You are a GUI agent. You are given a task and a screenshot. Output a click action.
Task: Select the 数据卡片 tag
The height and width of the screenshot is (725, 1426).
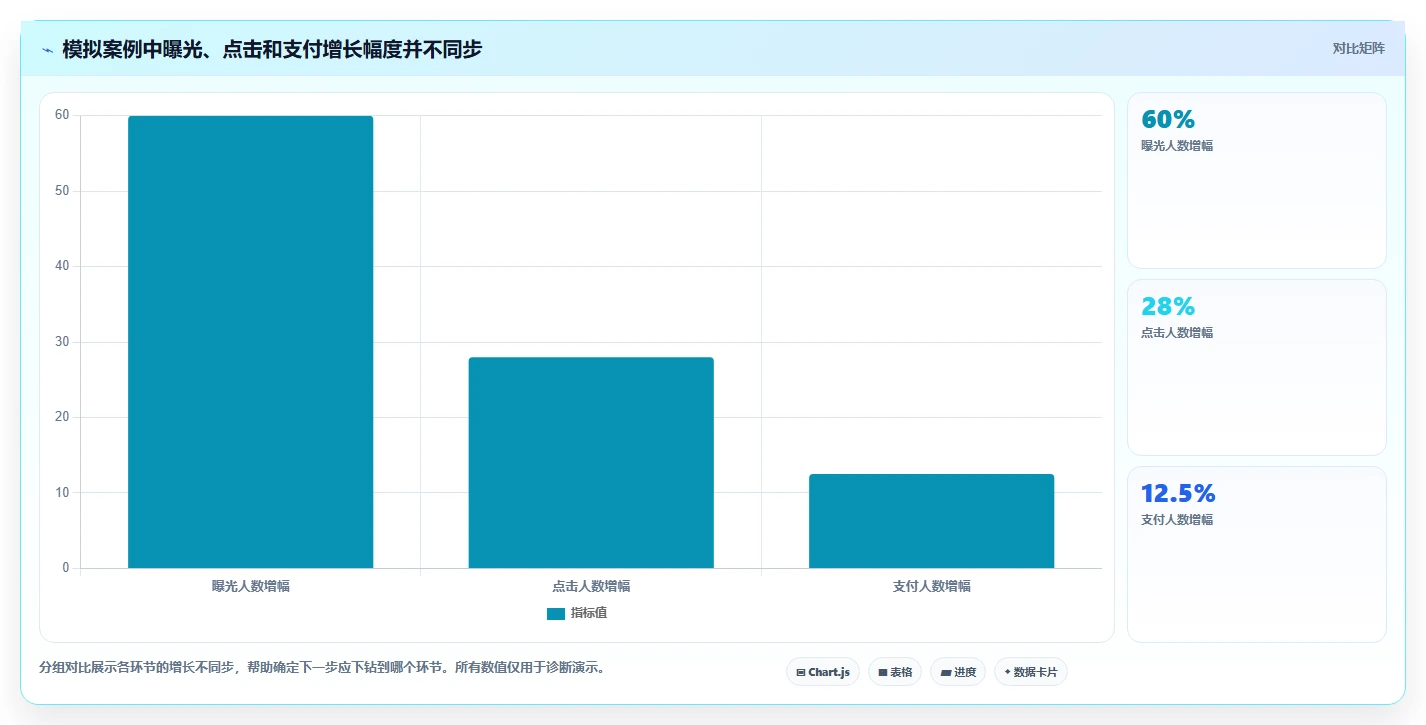coord(1030,672)
